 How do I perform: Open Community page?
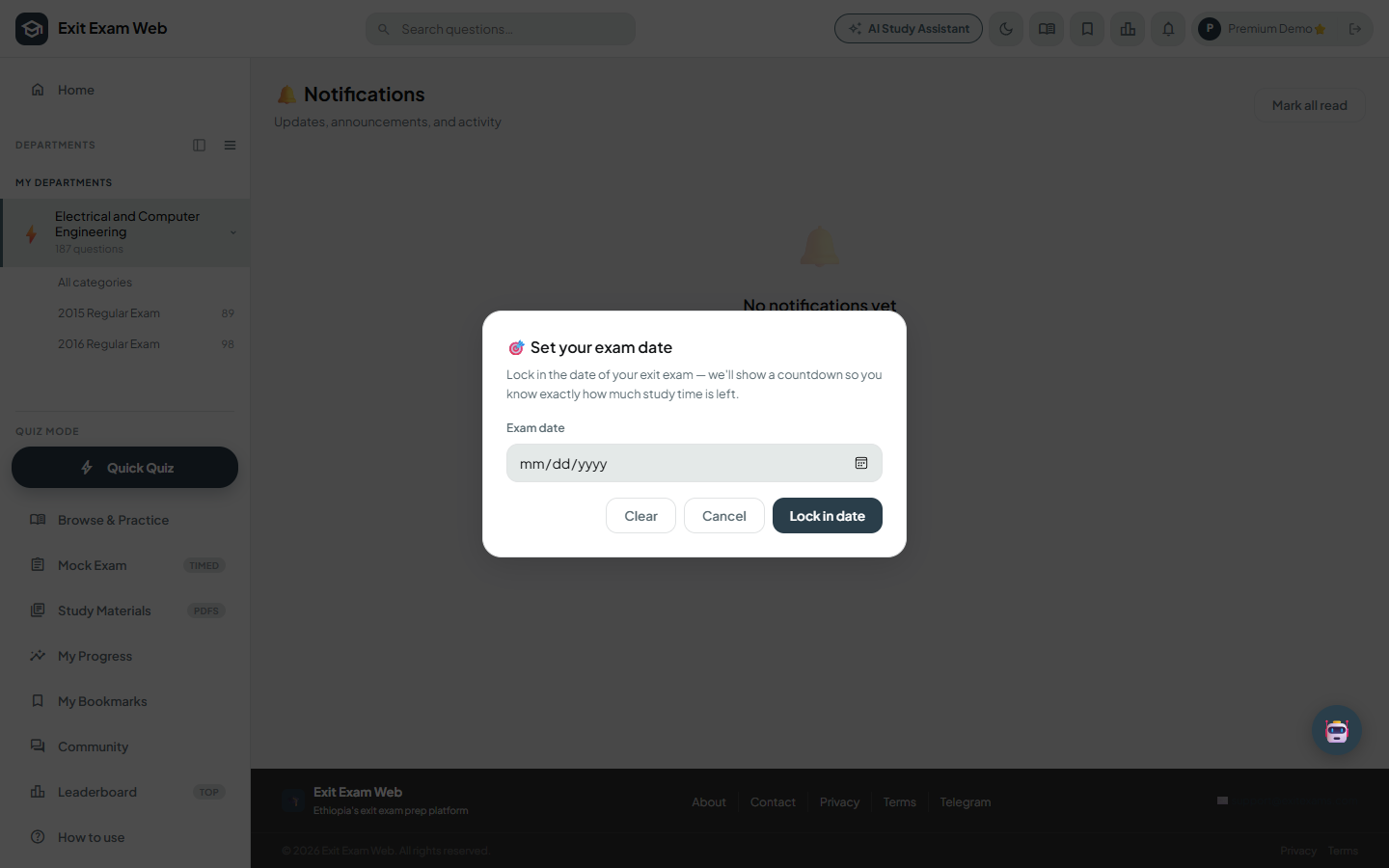pos(125,746)
